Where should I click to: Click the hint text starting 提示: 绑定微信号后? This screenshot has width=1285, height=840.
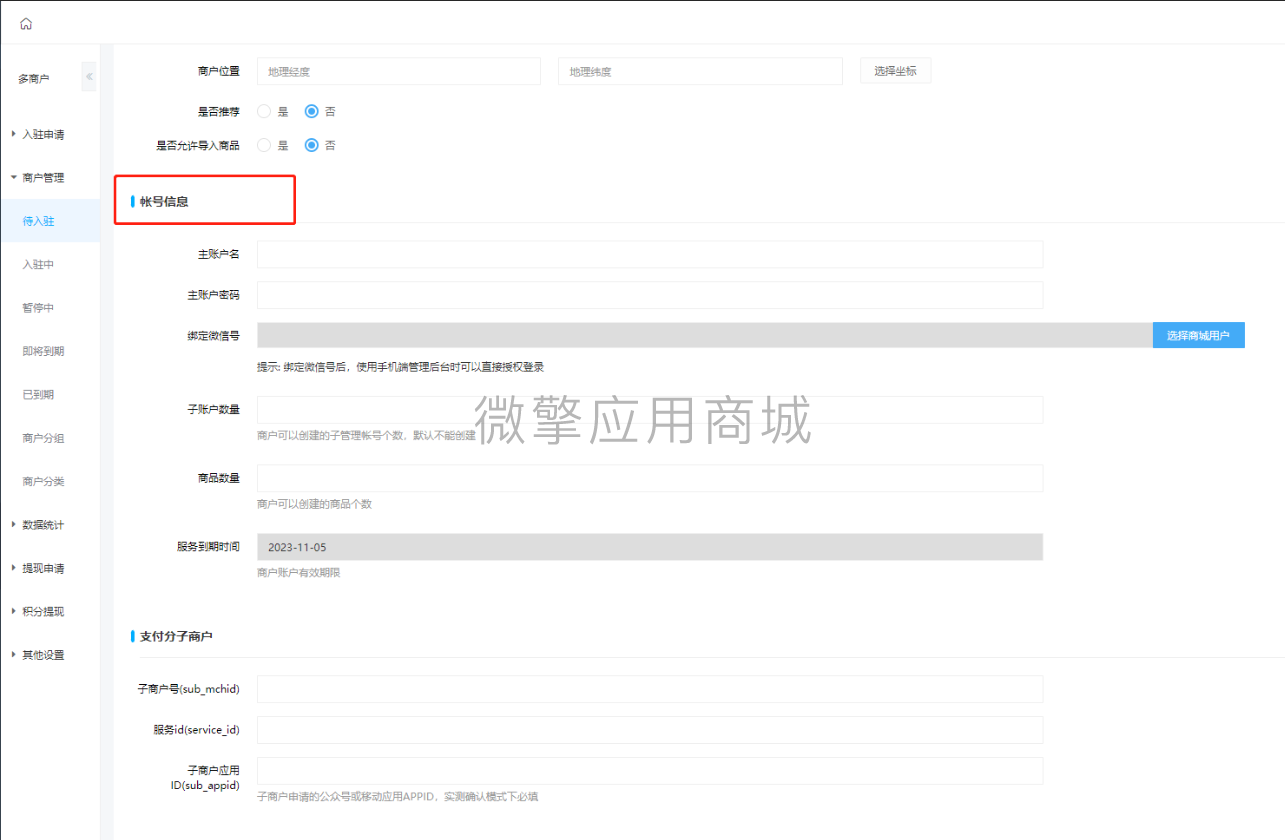click(400, 367)
